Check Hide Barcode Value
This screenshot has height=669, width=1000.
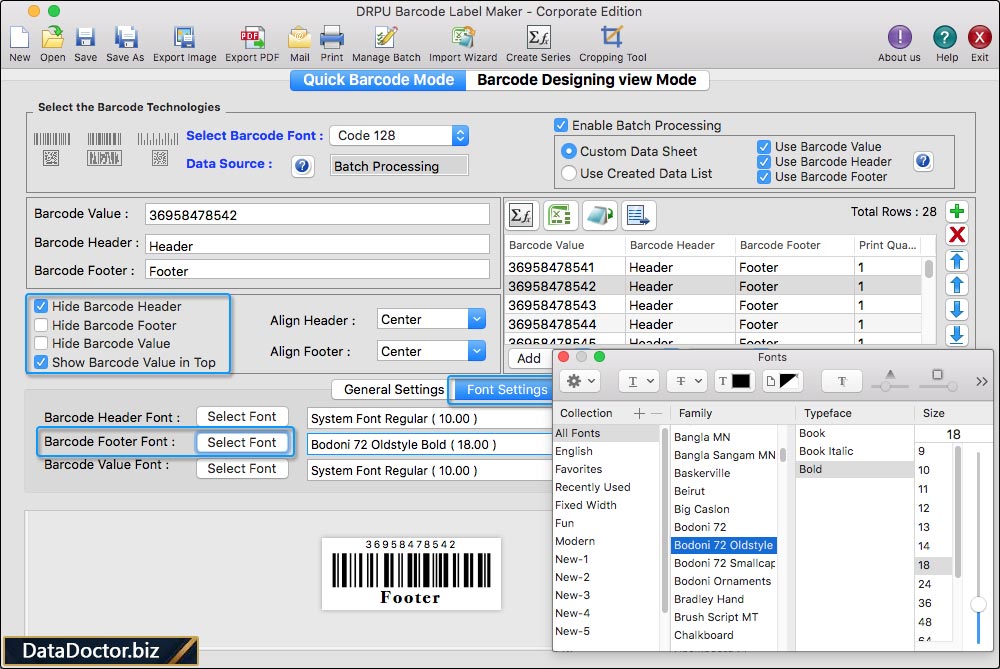(x=41, y=343)
